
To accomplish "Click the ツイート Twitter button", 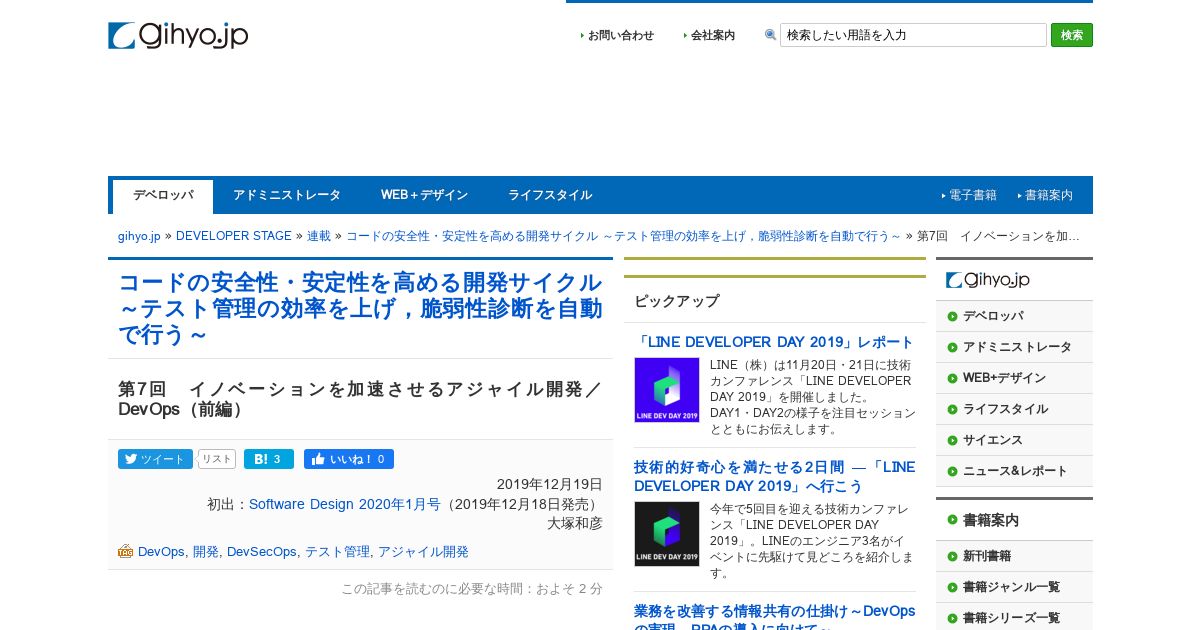I will 155,459.
